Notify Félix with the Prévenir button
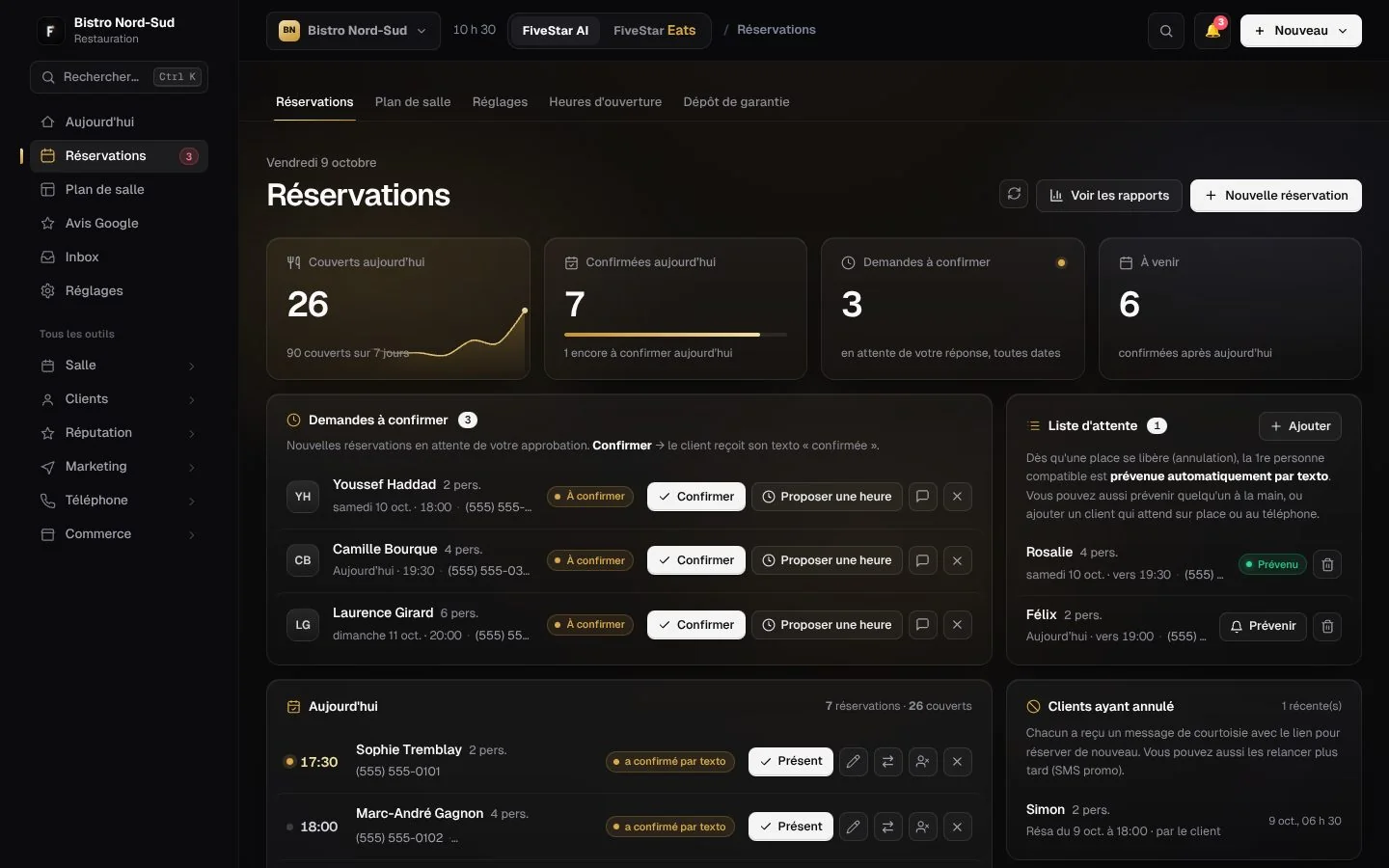The image size is (1389, 868). point(1263,627)
